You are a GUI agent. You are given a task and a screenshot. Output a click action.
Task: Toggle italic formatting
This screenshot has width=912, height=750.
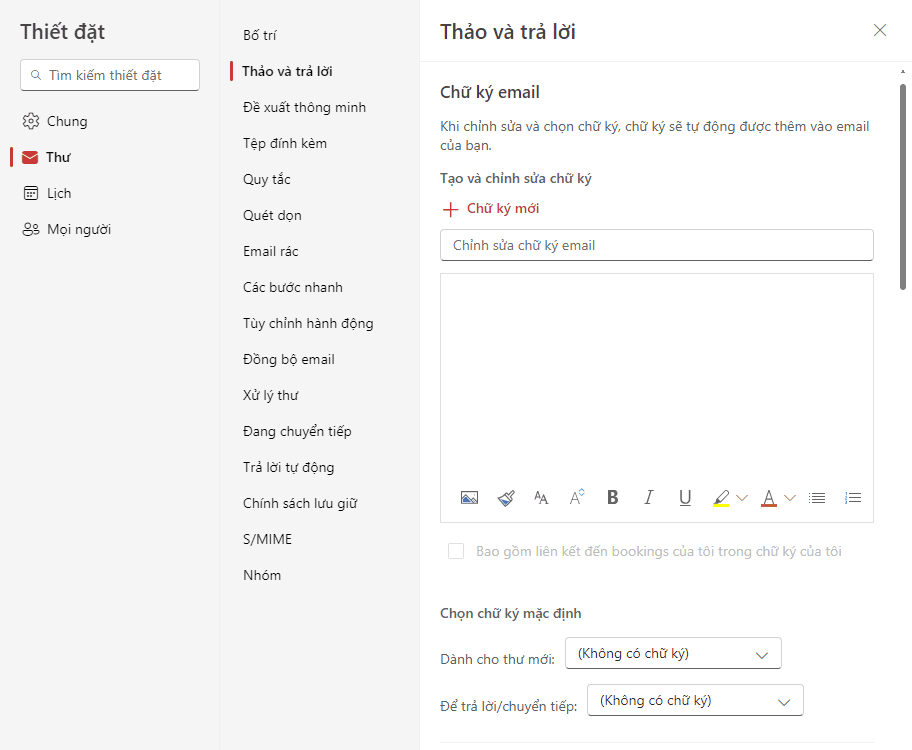click(x=649, y=497)
